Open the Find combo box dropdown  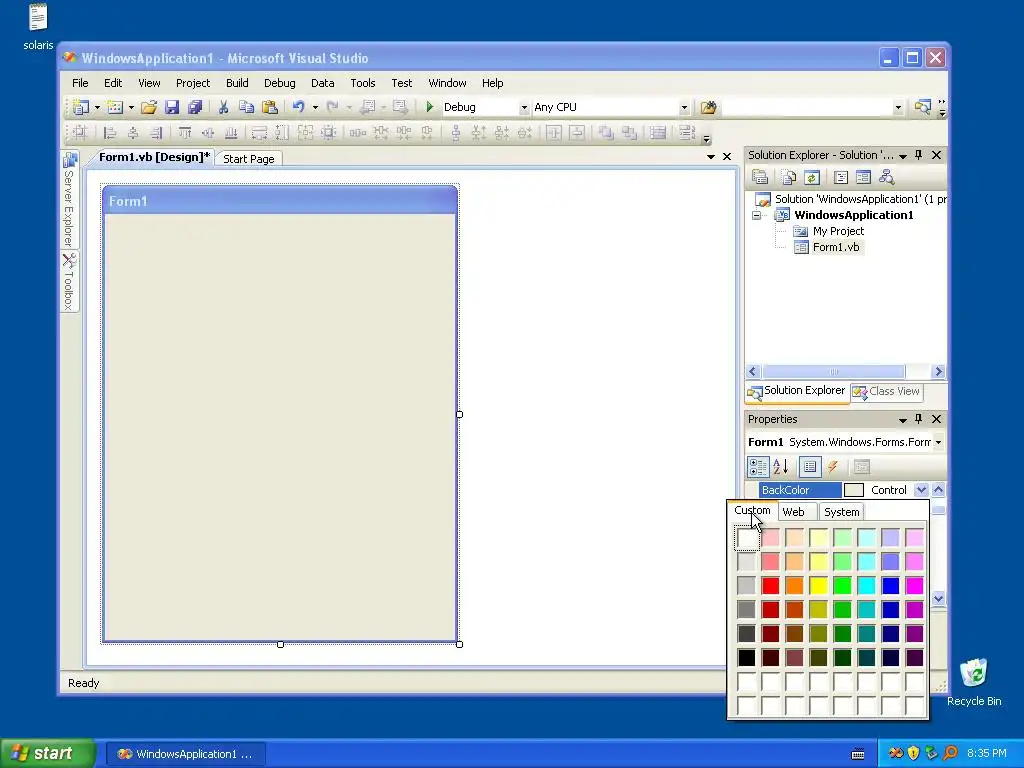[x=898, y=108]
